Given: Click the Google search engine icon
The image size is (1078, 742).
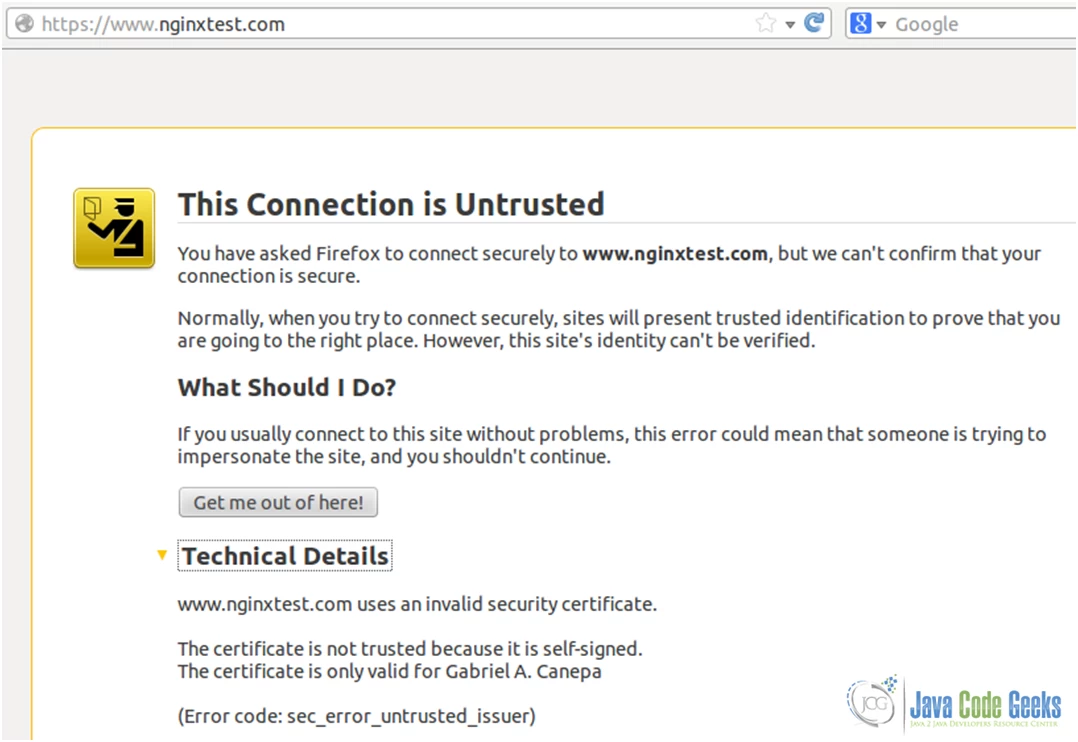Looking at the screenshot, I should point(860,23).
